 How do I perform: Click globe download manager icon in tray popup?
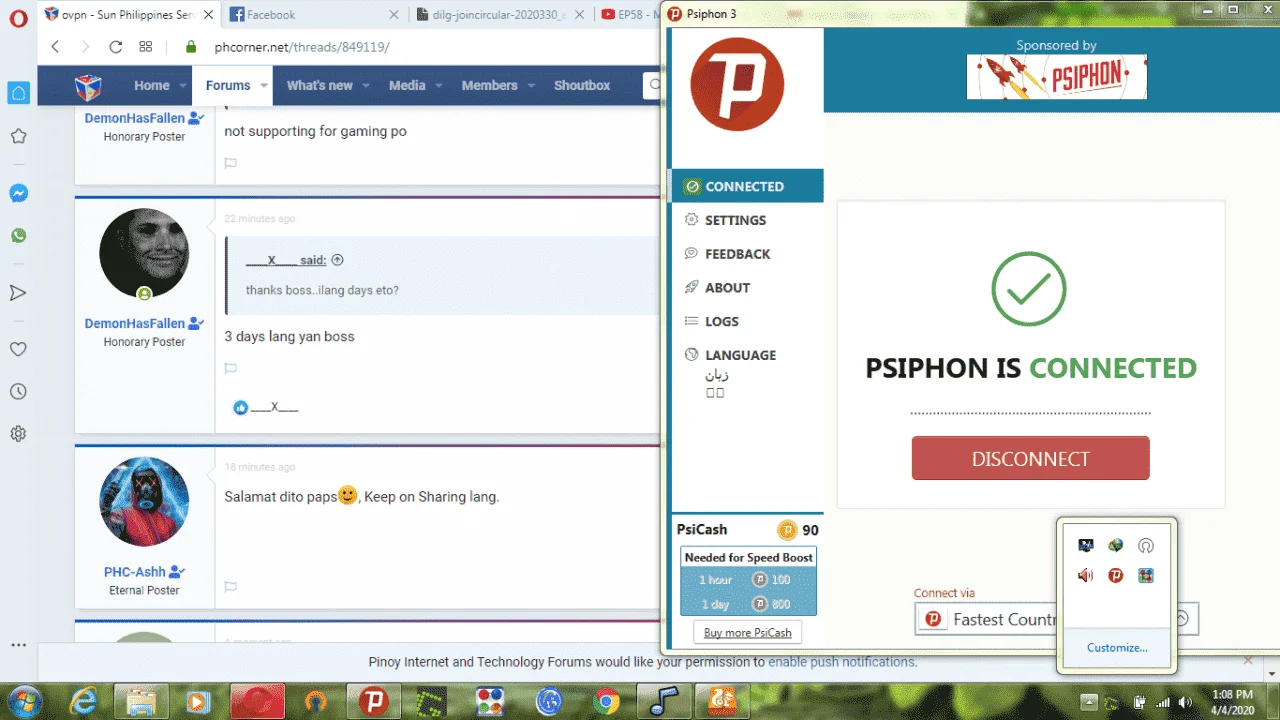tap(1116, 545)
